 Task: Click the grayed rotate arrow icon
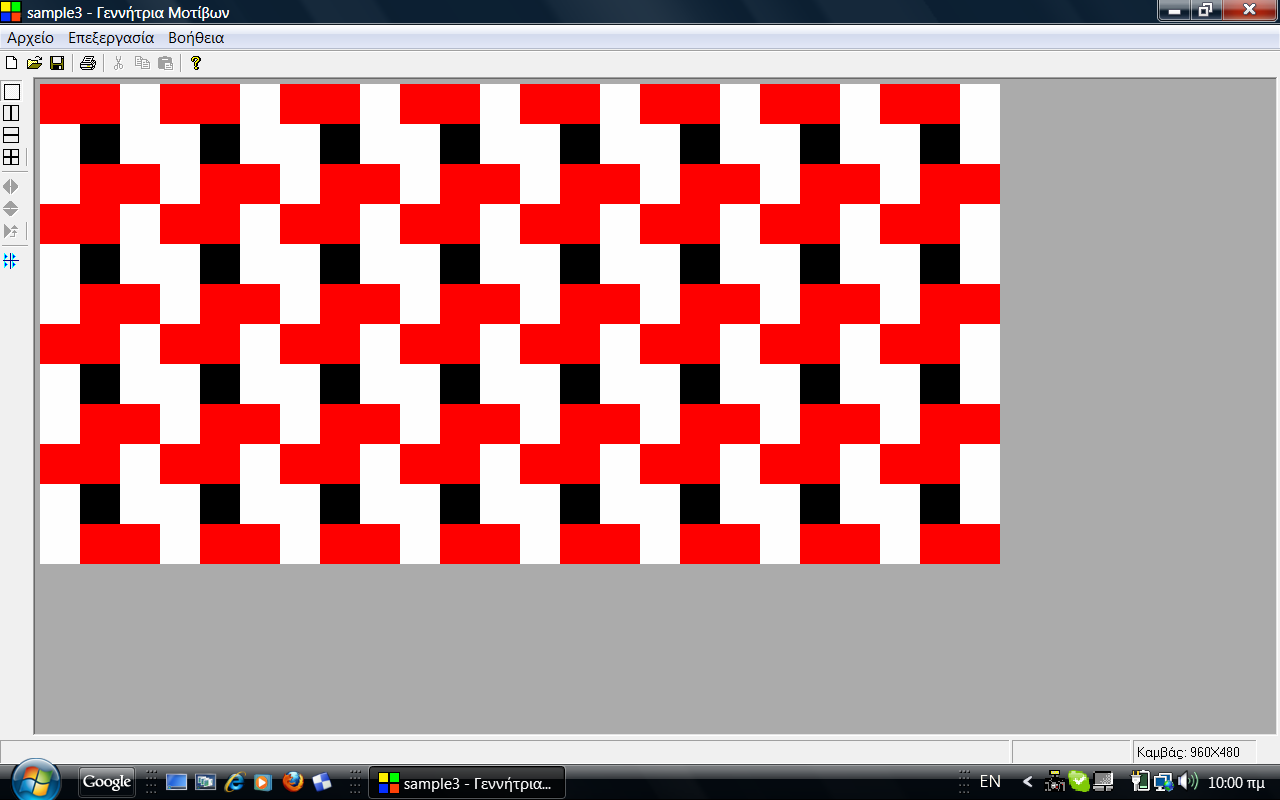tap(11, 231)
